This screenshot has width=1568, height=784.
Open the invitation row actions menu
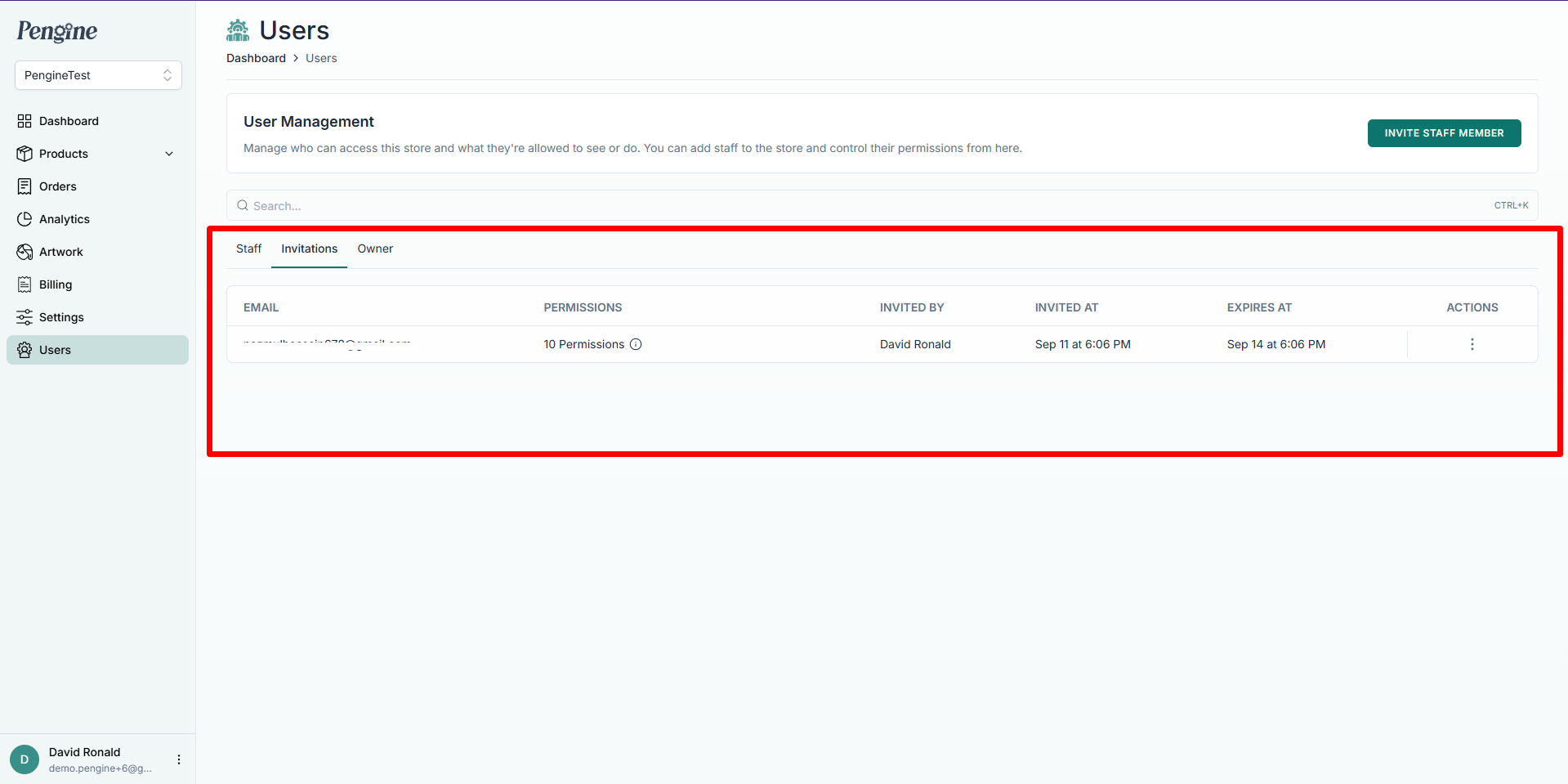[1472, 344]
